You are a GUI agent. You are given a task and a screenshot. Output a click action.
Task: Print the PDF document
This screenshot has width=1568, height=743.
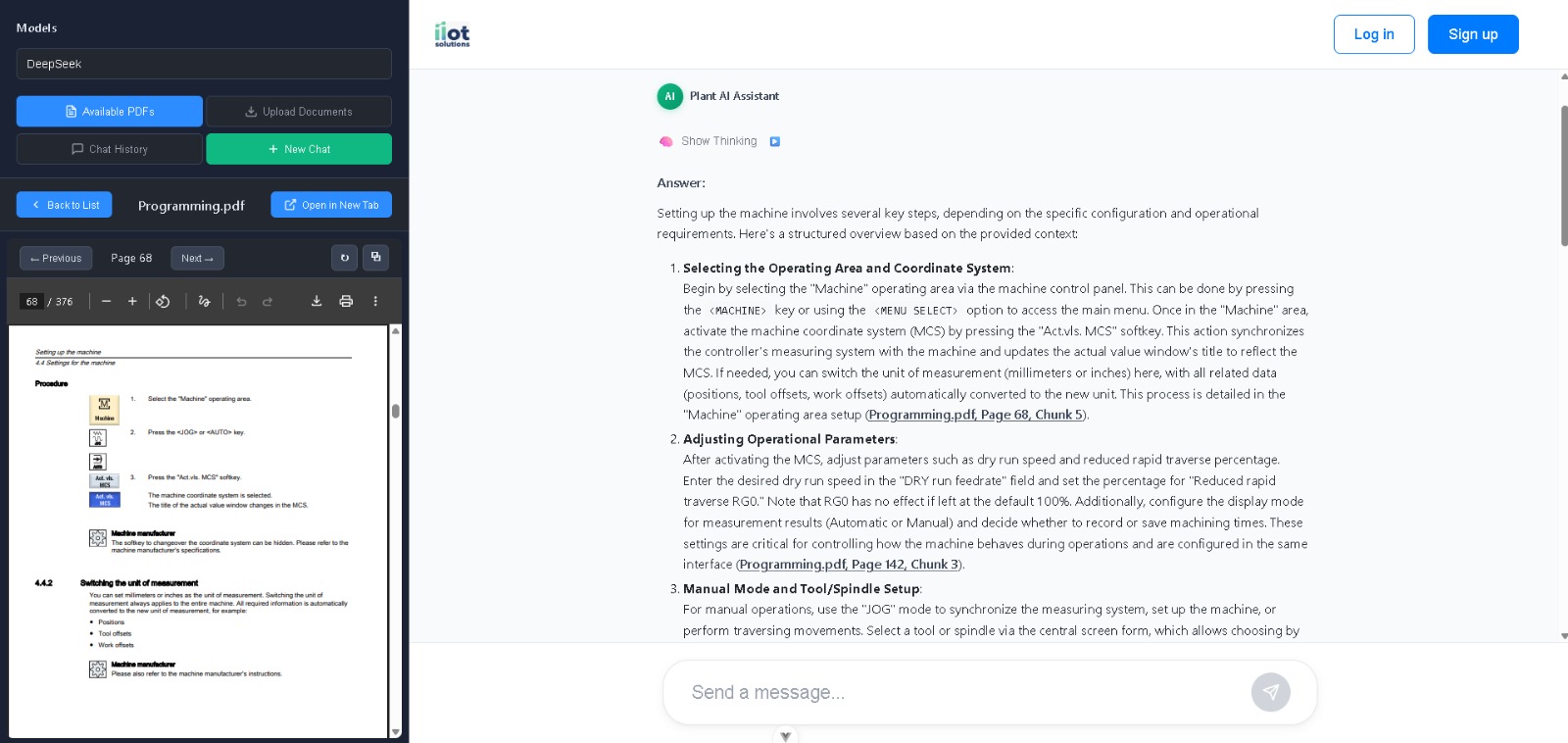pos(346,302)
